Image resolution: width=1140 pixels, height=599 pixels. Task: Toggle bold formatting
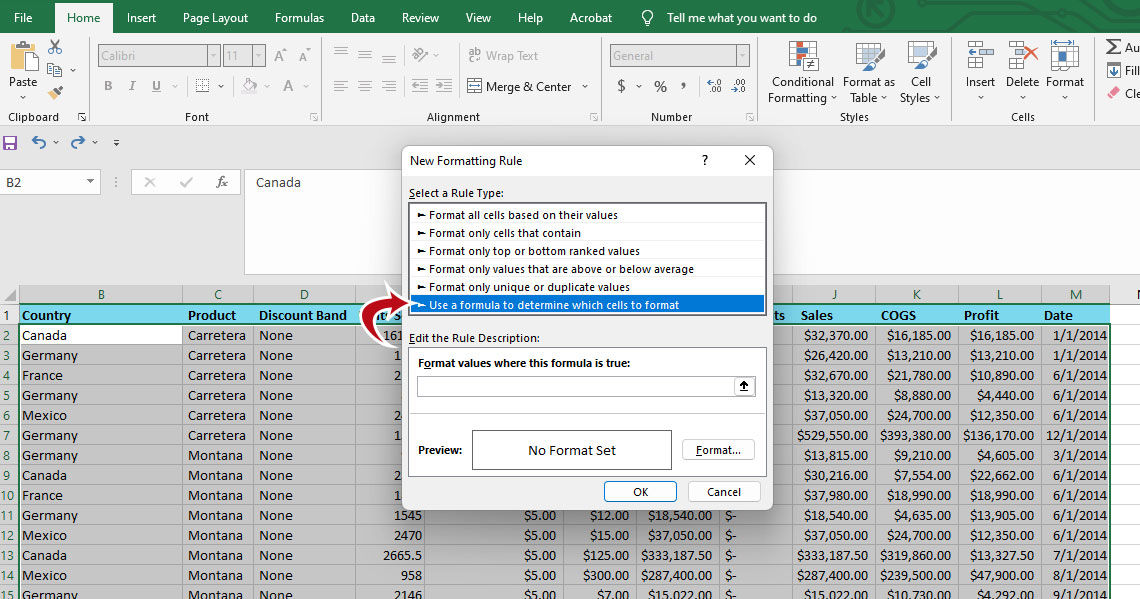pyautogui.click(x=108, y=86)
